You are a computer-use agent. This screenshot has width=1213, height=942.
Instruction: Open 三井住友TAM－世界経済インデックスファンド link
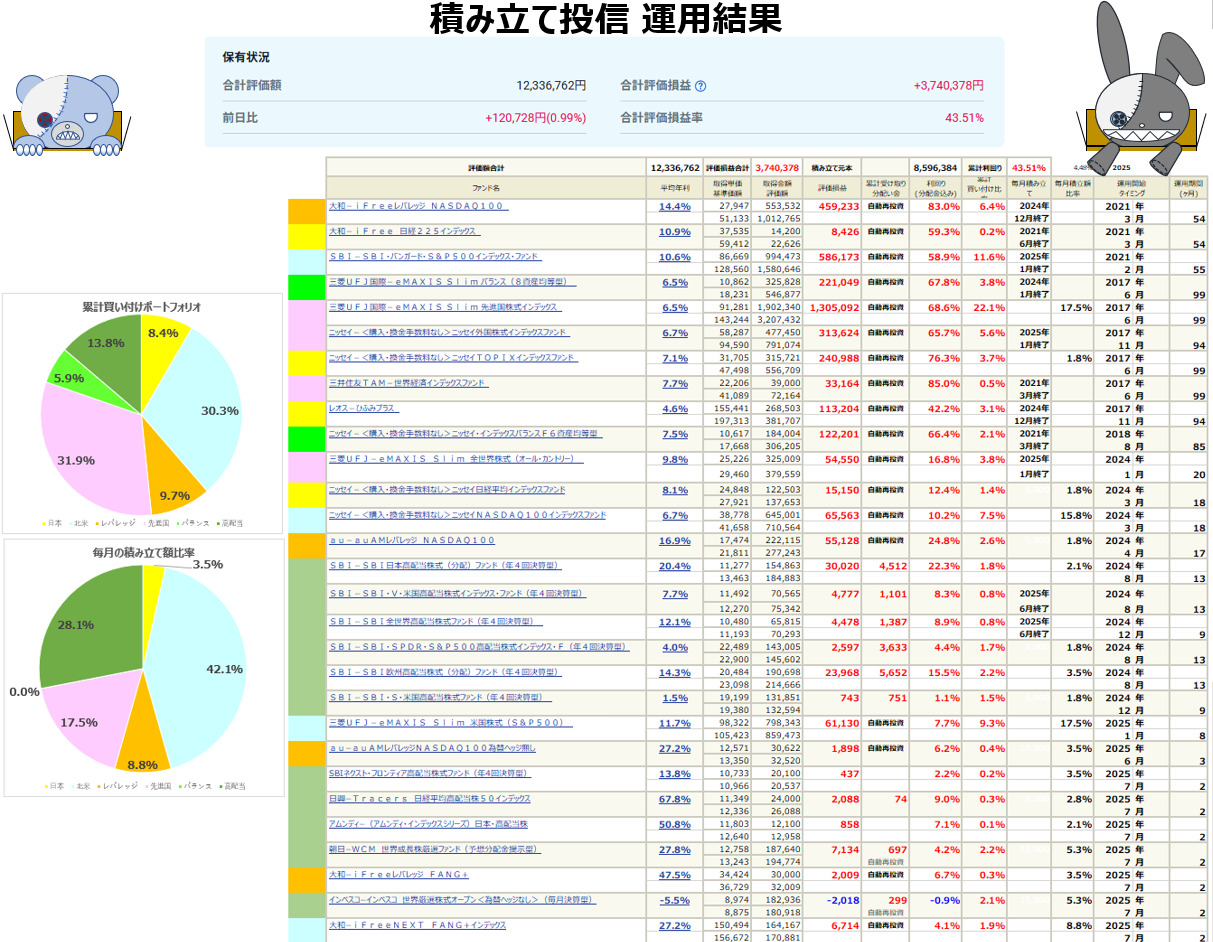(x=408, y=383)
